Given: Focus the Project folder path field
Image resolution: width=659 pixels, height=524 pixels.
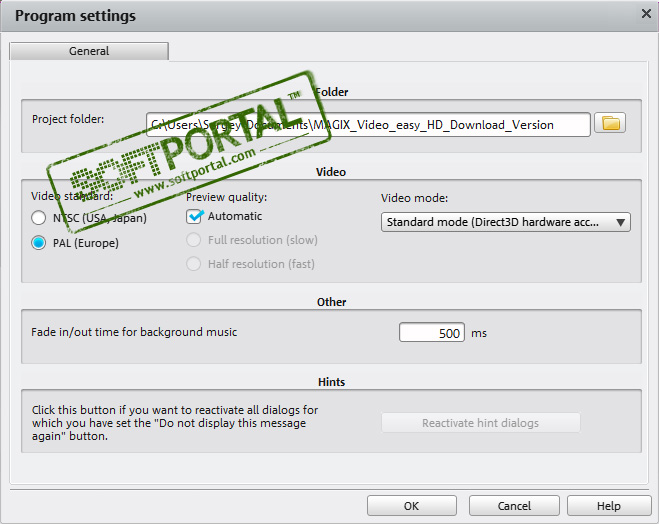Looking at the screenshot, I should point(368,124).
